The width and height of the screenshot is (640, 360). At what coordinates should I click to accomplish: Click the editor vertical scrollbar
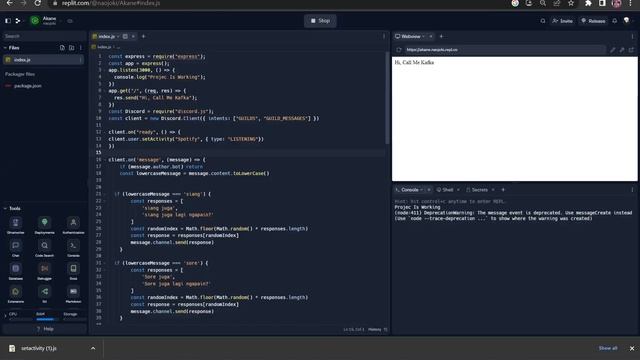coord(387,98)
